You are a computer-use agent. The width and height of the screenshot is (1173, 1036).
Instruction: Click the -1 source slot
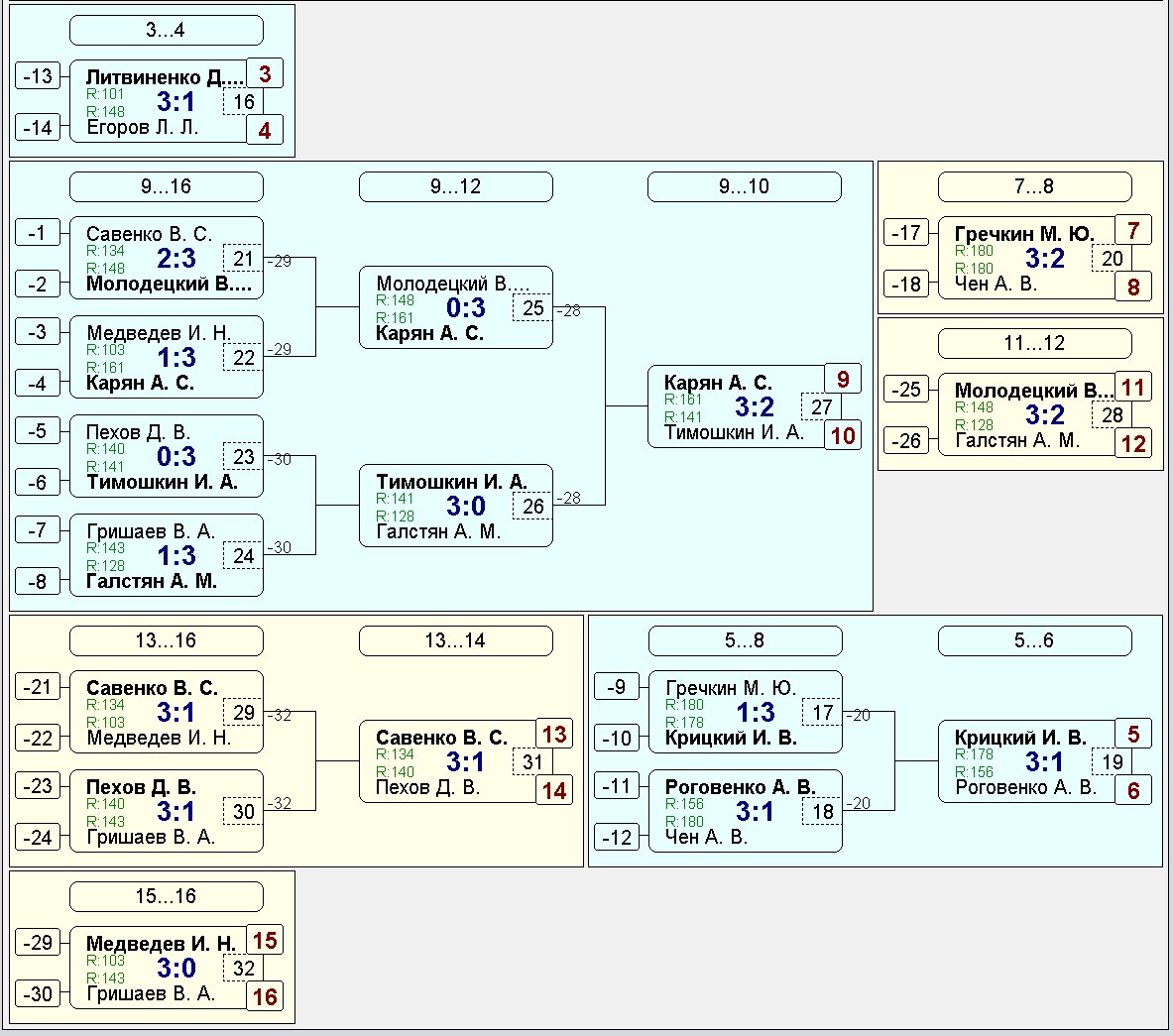[x=38, y=233]
